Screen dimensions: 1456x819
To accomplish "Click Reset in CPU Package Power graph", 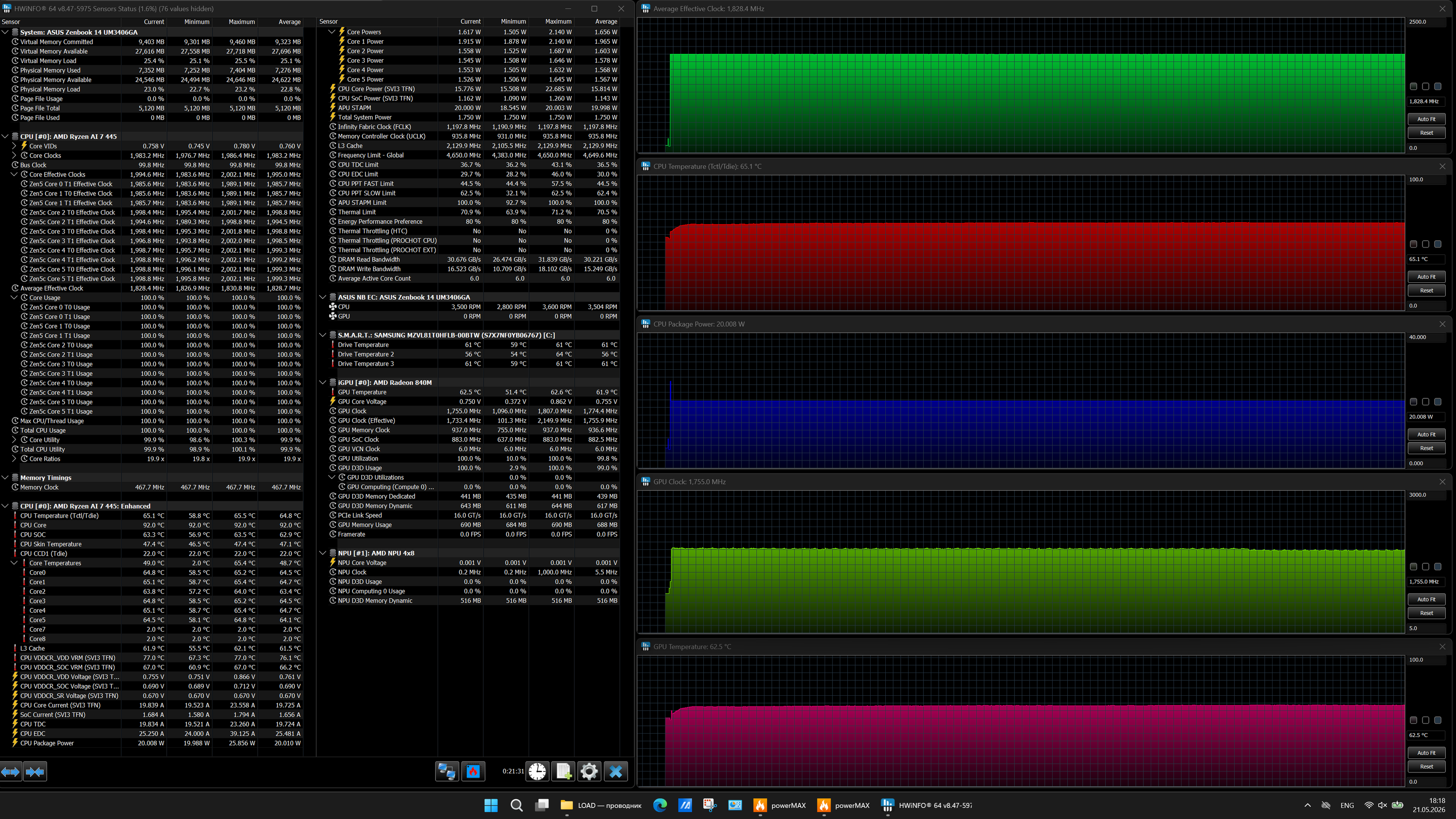I will click(1426, 448).
